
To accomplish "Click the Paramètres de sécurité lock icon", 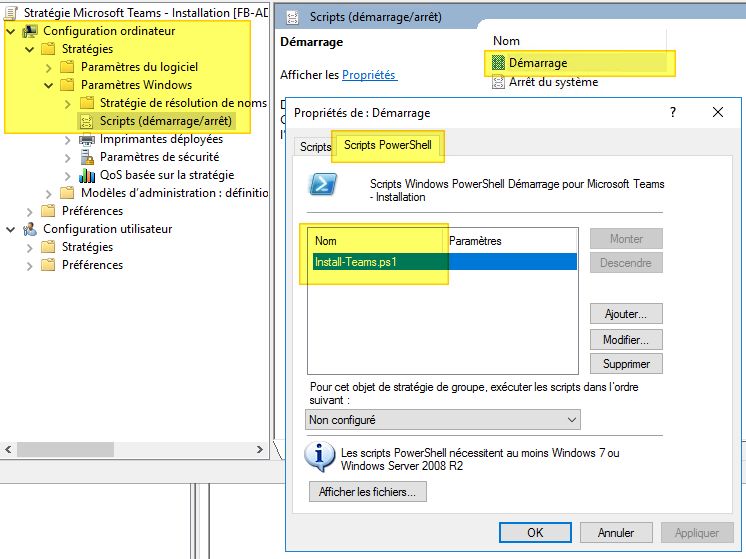I will [x=87, y=157].
